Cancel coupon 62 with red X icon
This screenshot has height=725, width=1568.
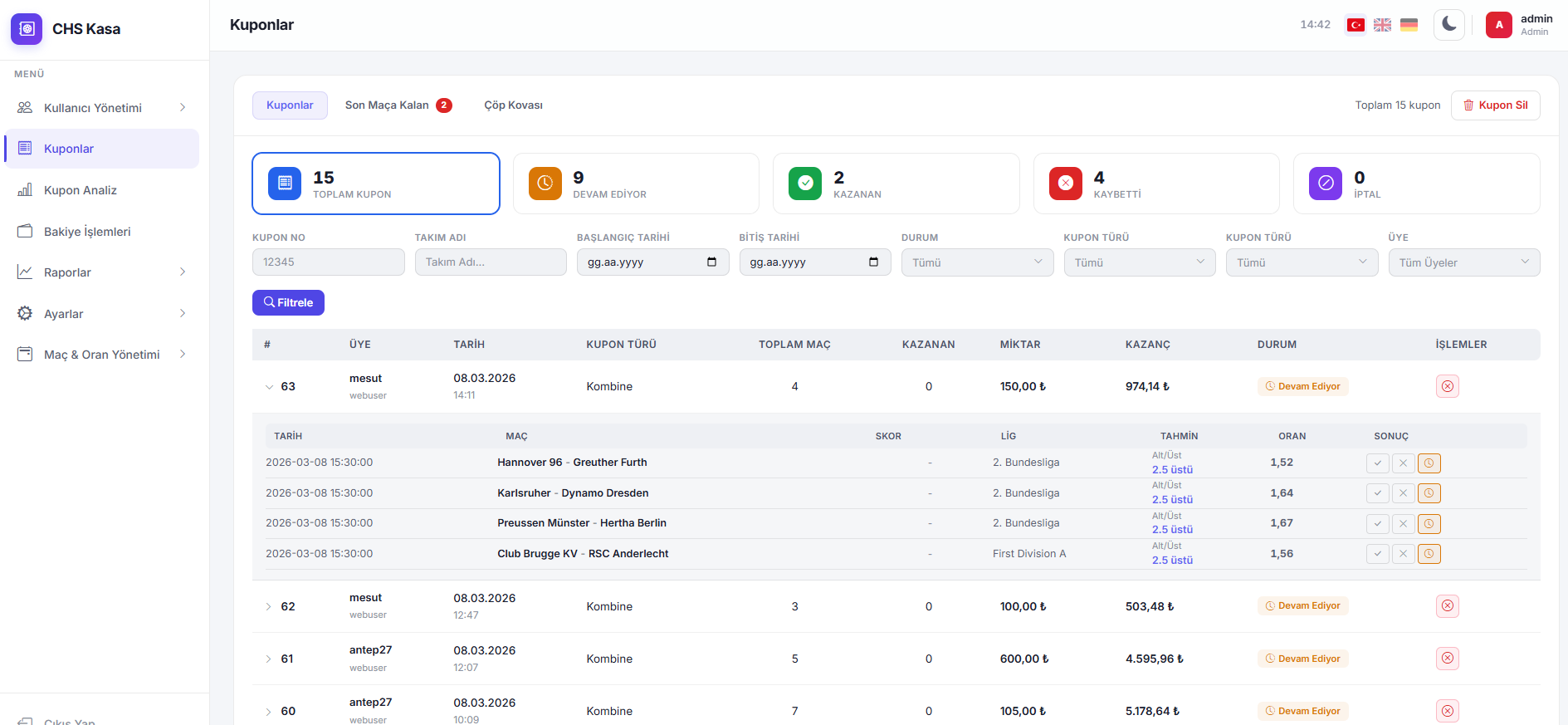[1448, 606]
